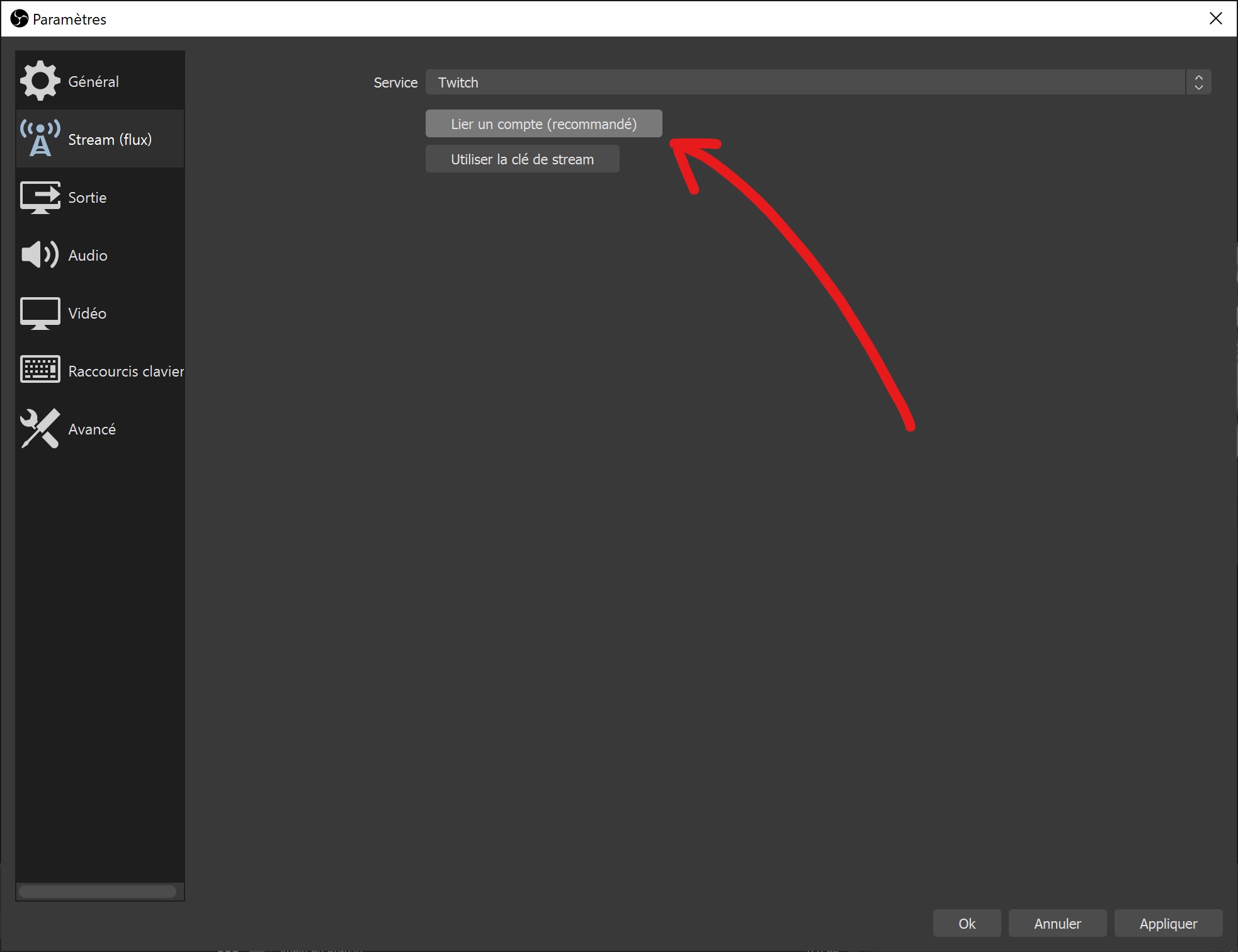
Task: Click Lier un compte (recommandé)
Action: pyautogui.click(x=543, y=123)
